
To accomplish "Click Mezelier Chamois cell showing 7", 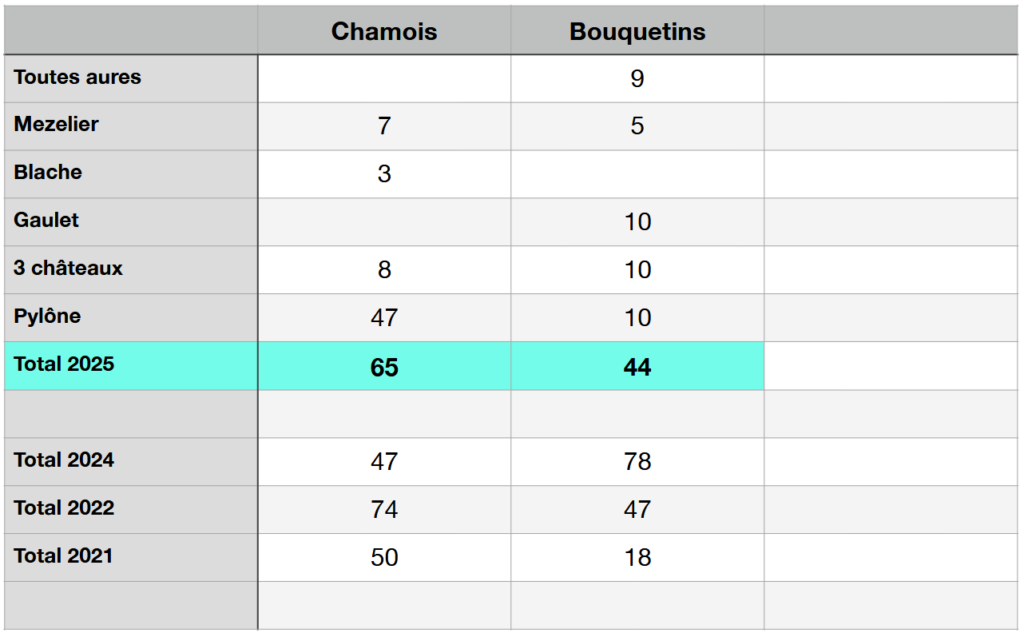I will click(x=384, y=126).
